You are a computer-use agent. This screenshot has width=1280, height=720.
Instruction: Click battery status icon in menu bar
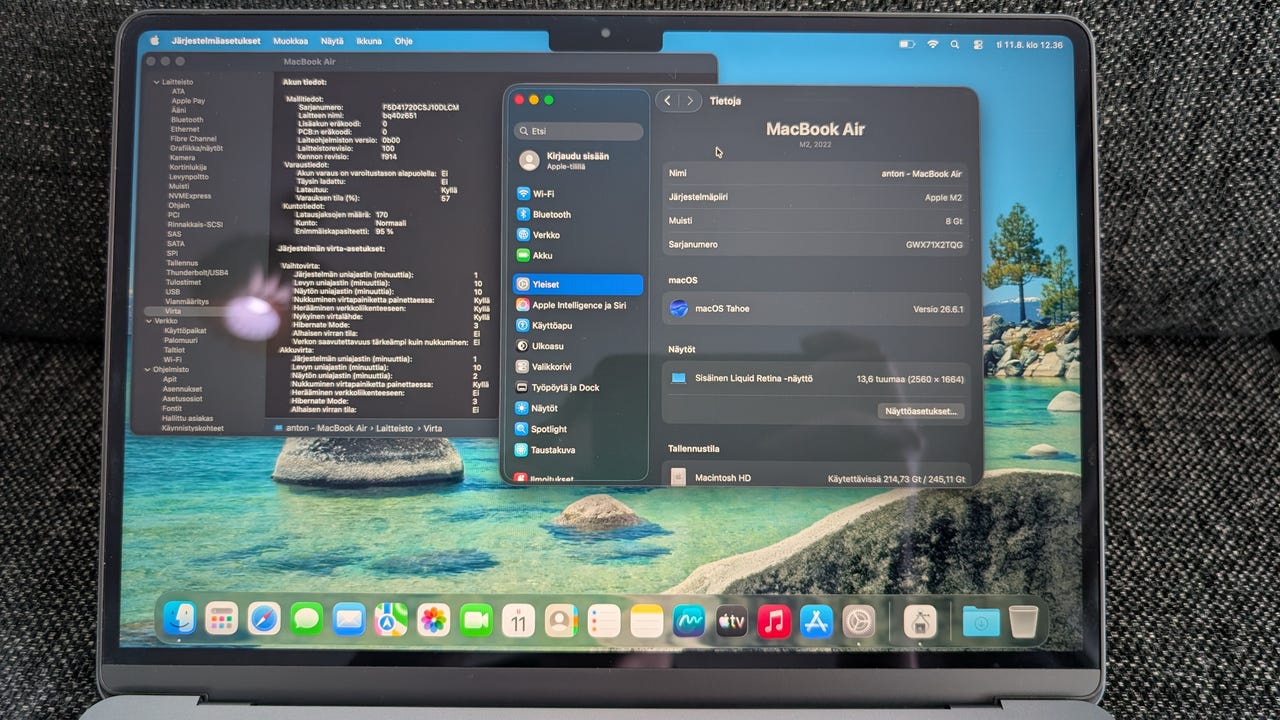907,44
